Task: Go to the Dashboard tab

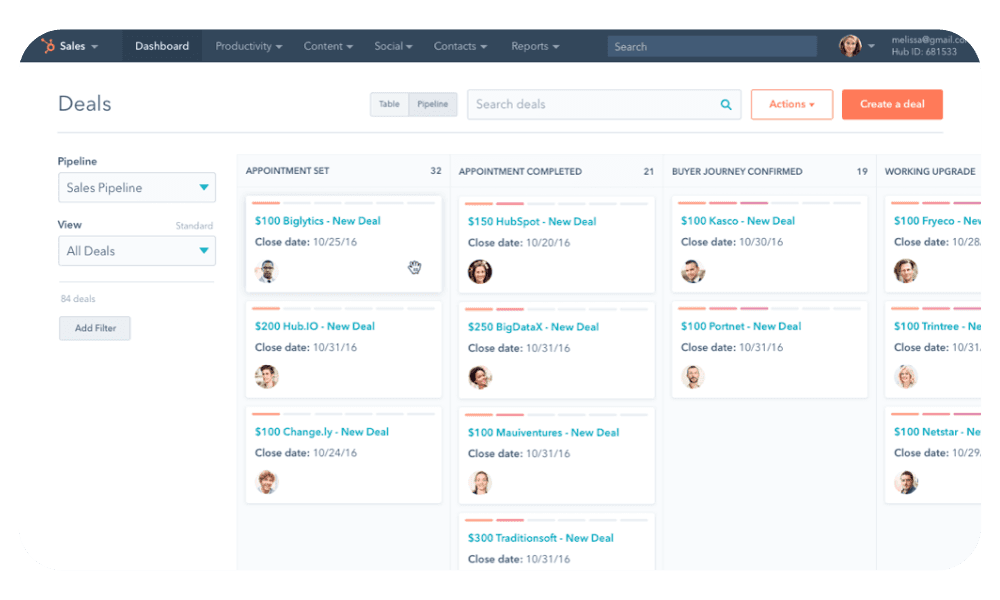Action: click(x=162, y=46)
